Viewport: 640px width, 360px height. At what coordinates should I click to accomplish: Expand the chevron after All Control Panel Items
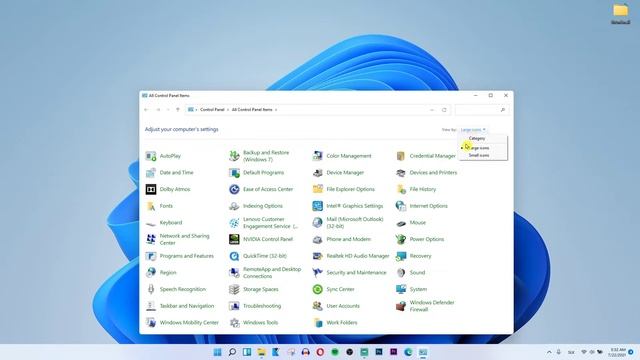(276, 110)
